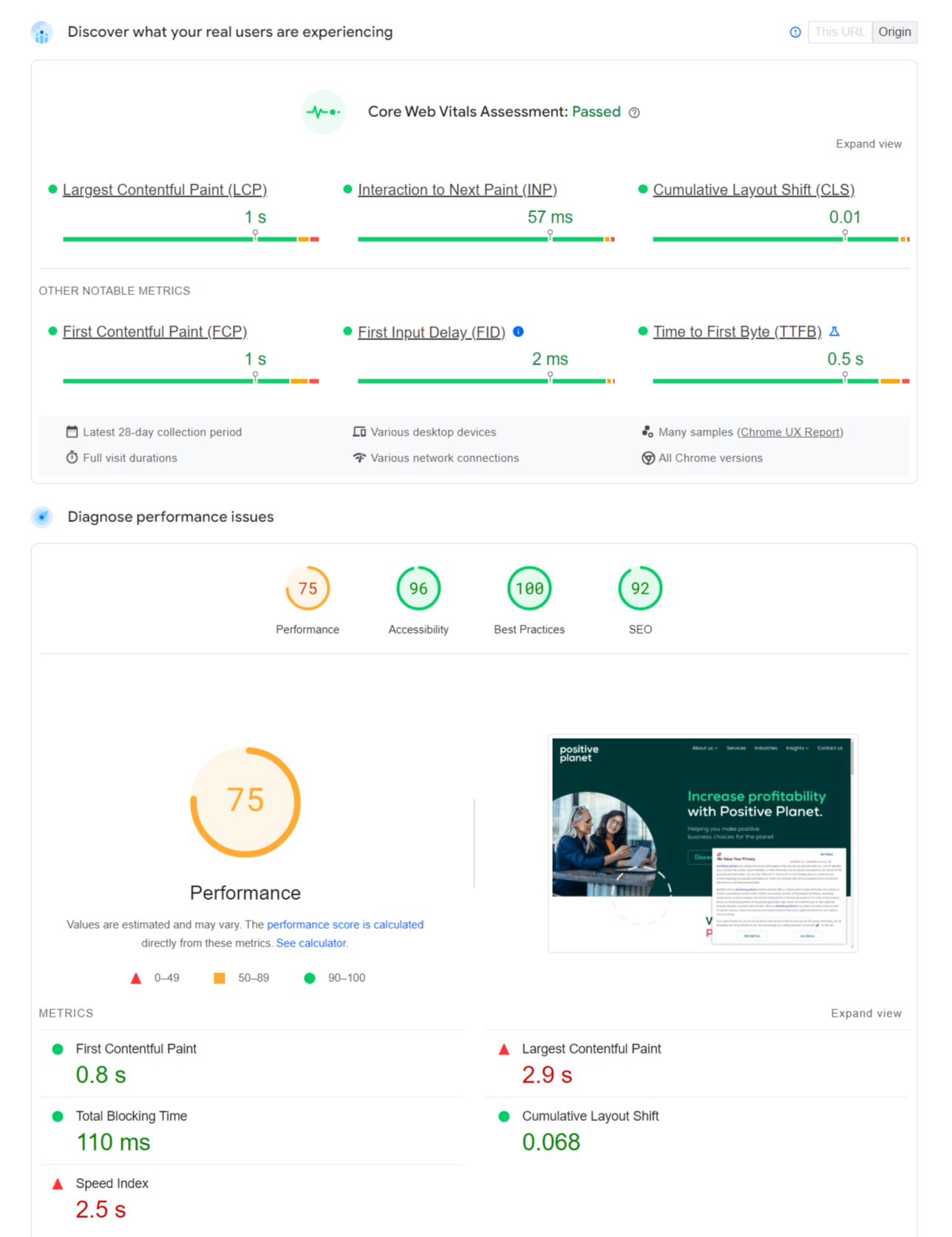Image resolution: width=952 pixels, height=1237 pixels.
Task: Open See calculator link
Action: (x=311, y=943)
